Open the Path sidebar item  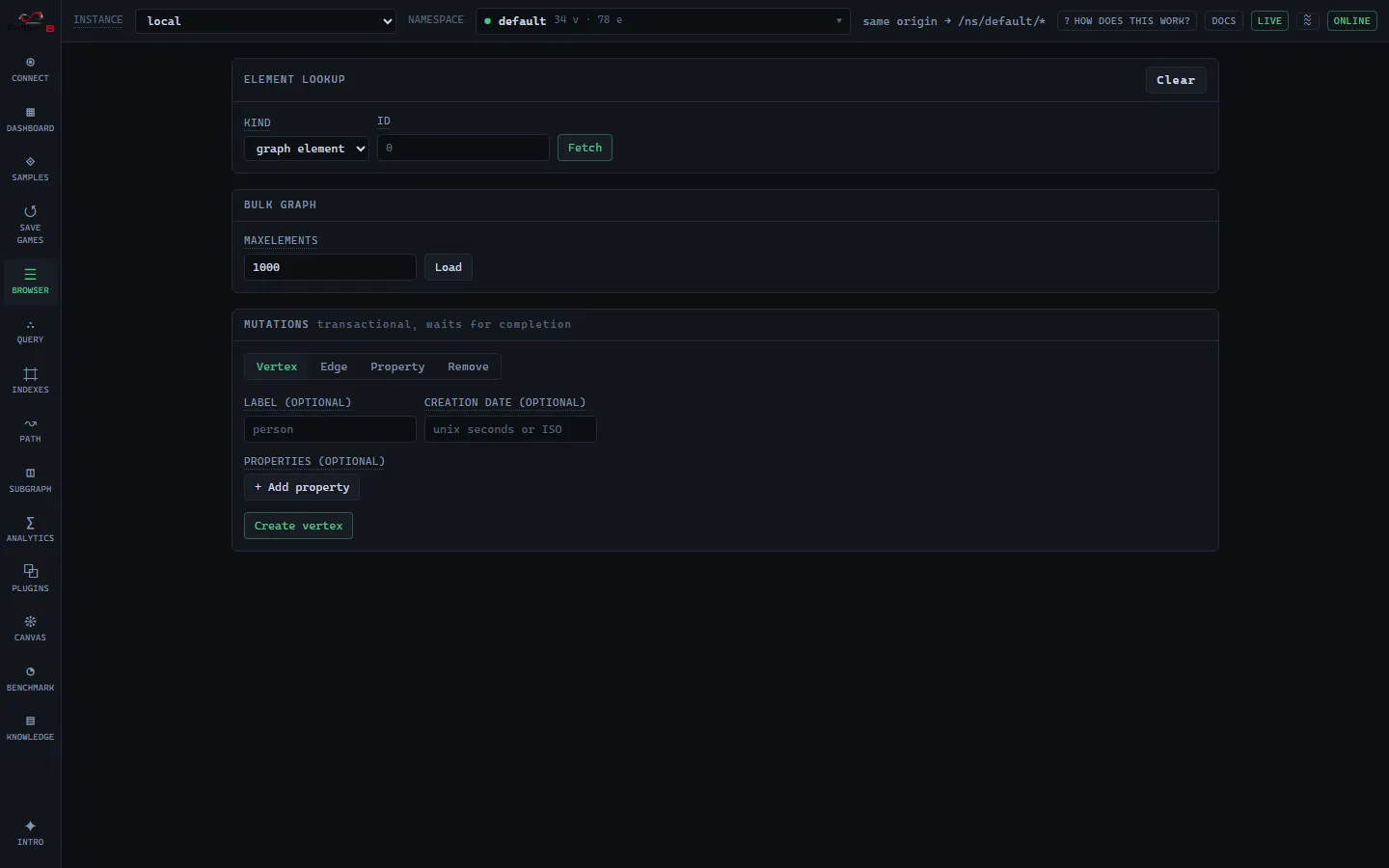click(x=30, y=430)
